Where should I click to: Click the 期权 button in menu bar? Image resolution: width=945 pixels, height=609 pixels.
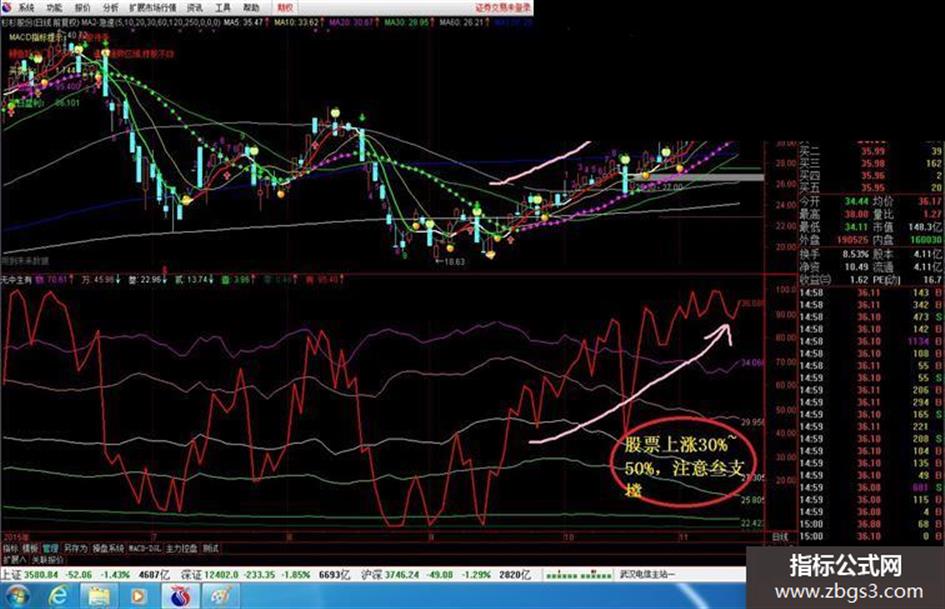pos(284,8)
